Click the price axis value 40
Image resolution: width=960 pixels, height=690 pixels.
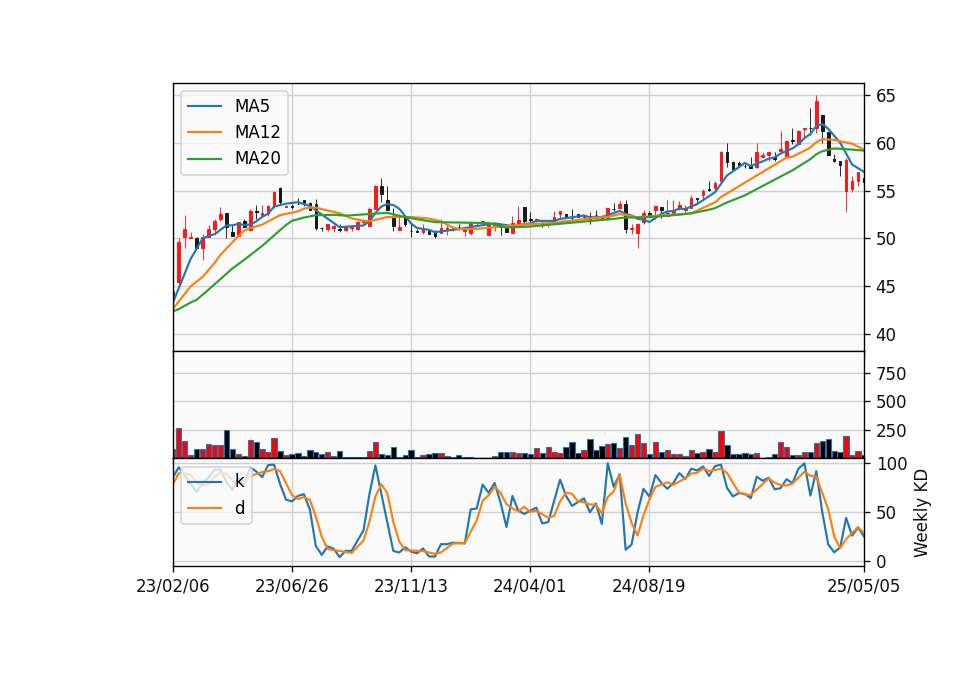pos(885,335)
